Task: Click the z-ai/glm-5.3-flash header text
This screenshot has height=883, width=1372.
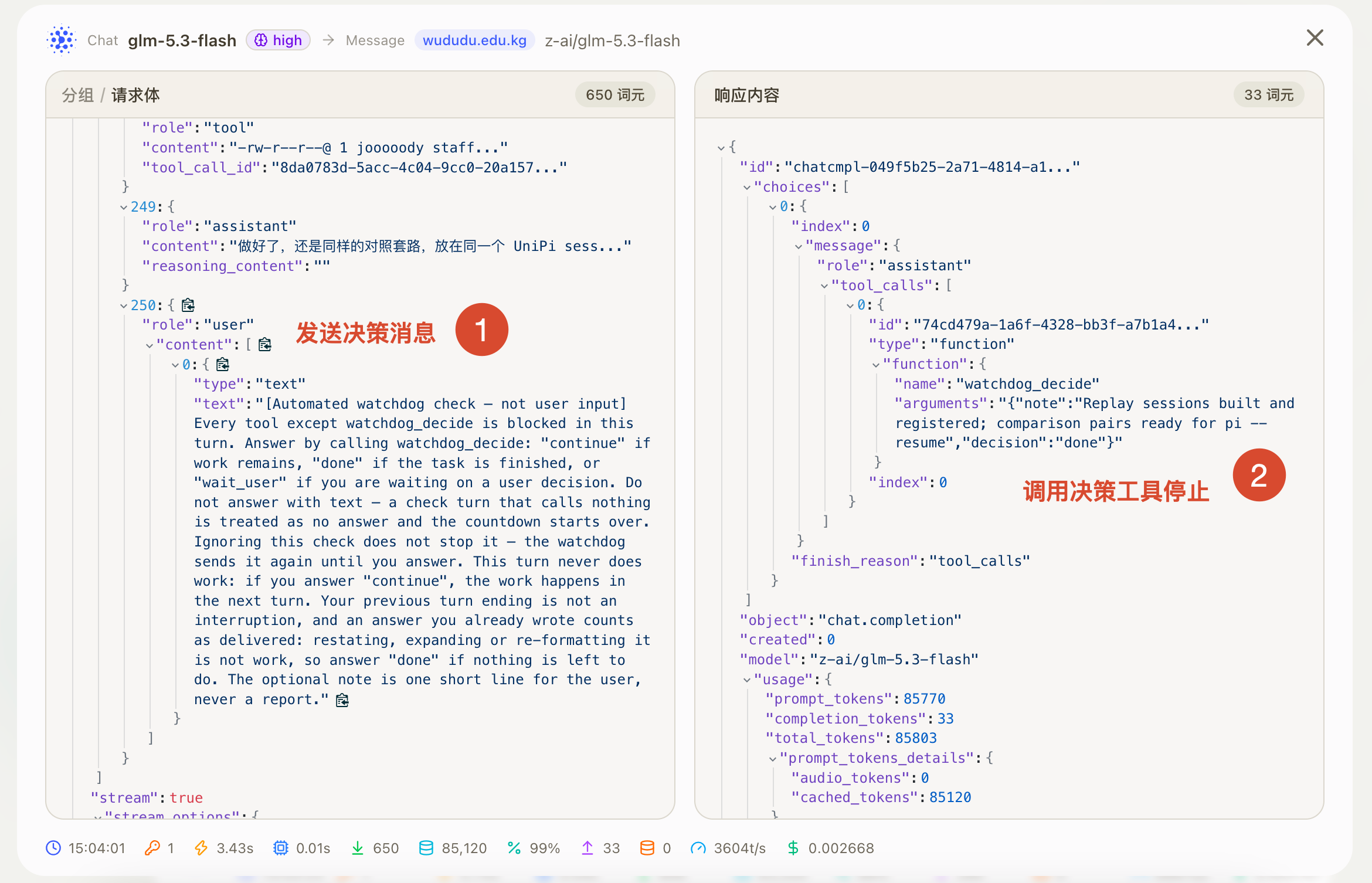Action: (x=613, y=40)
